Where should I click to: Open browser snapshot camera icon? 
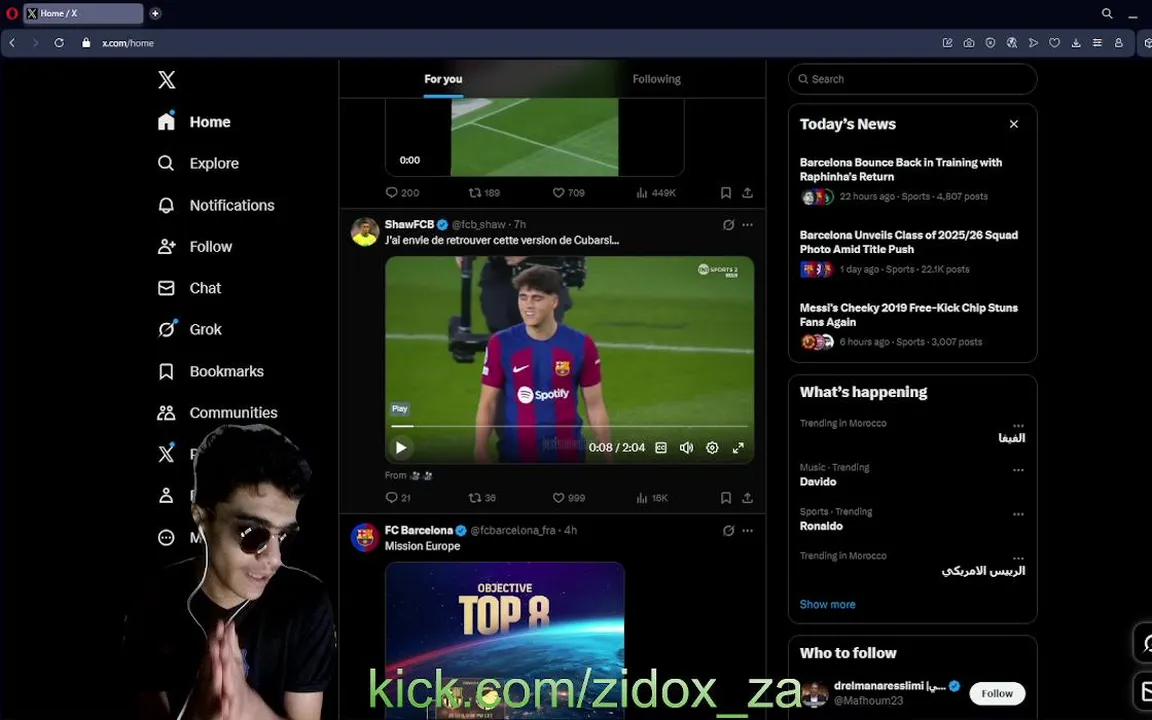[969, 43]
